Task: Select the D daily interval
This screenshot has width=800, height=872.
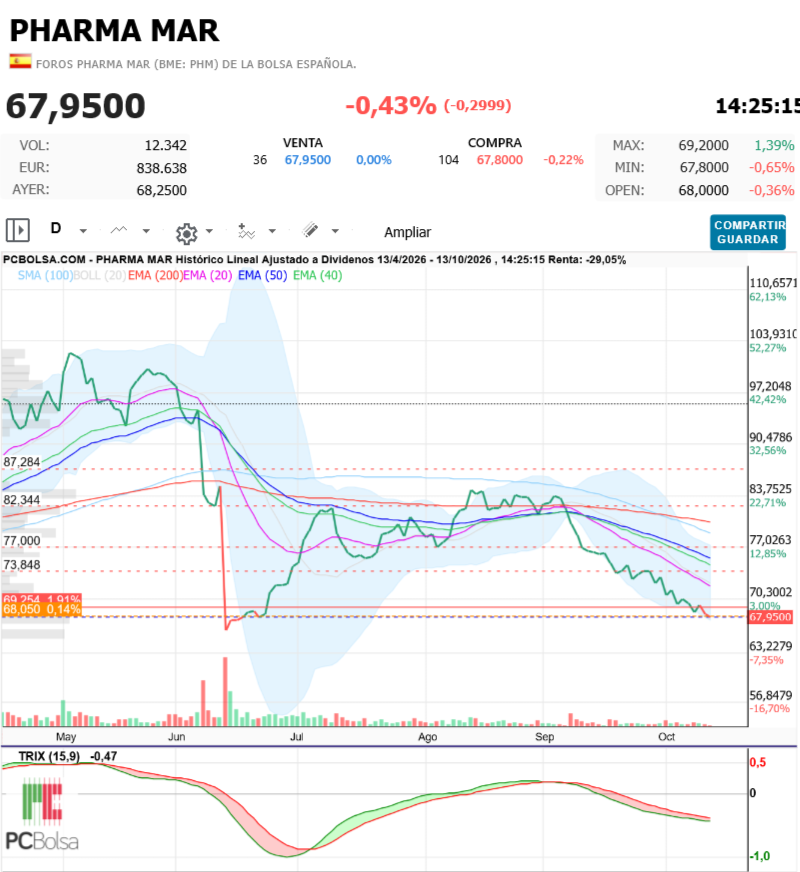Action: (56, 229)
